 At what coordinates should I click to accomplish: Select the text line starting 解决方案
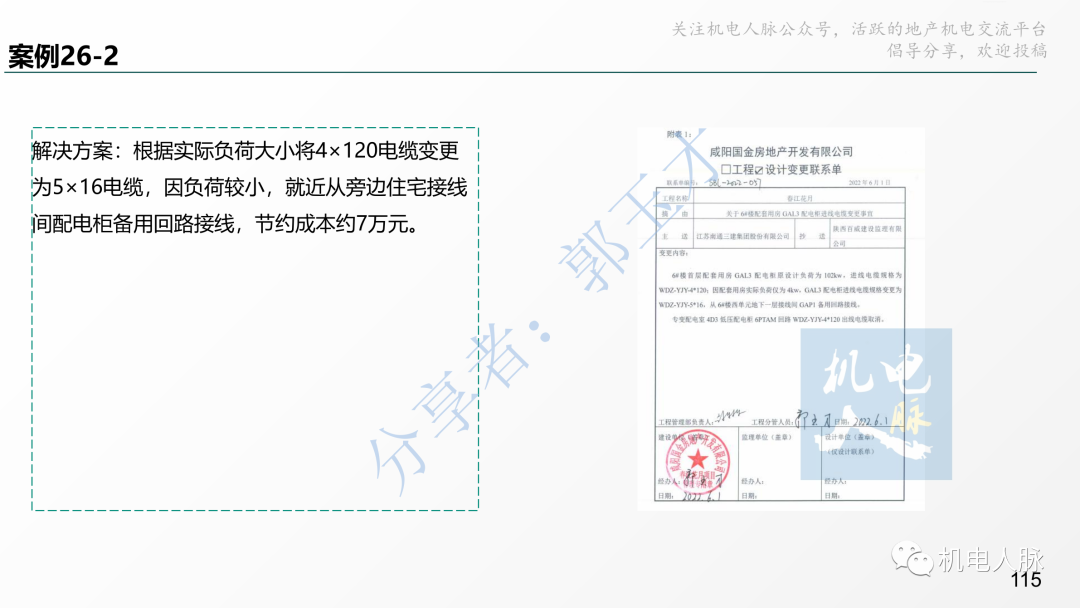(246, 151)
